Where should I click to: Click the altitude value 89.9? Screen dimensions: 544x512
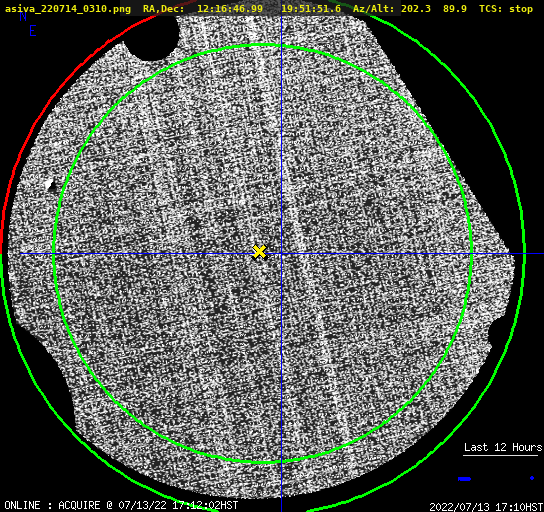(x=455, y=9)
